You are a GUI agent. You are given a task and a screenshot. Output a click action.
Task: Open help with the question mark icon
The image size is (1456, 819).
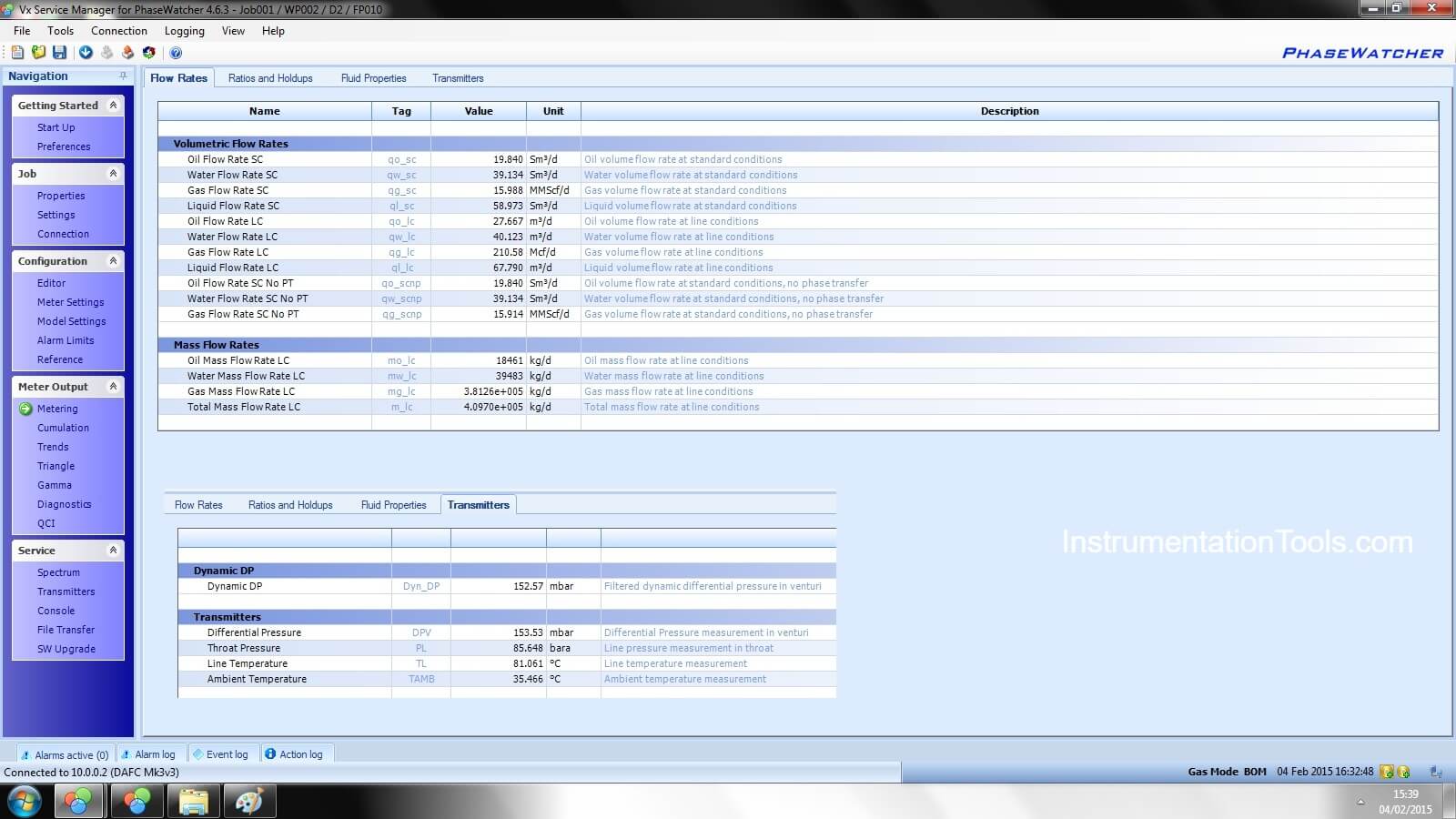point(176,53)
